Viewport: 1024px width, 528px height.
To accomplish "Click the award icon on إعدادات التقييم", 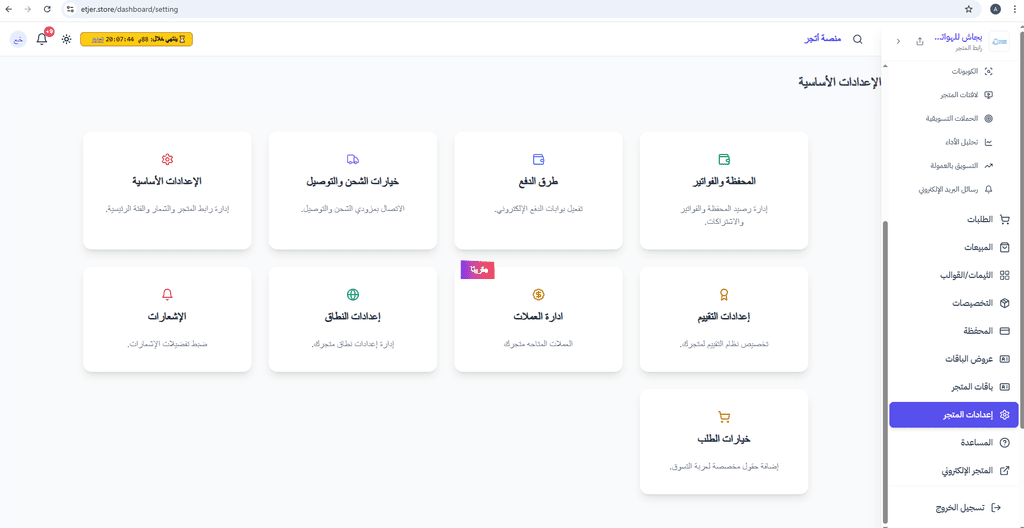I will click(724, 294).
